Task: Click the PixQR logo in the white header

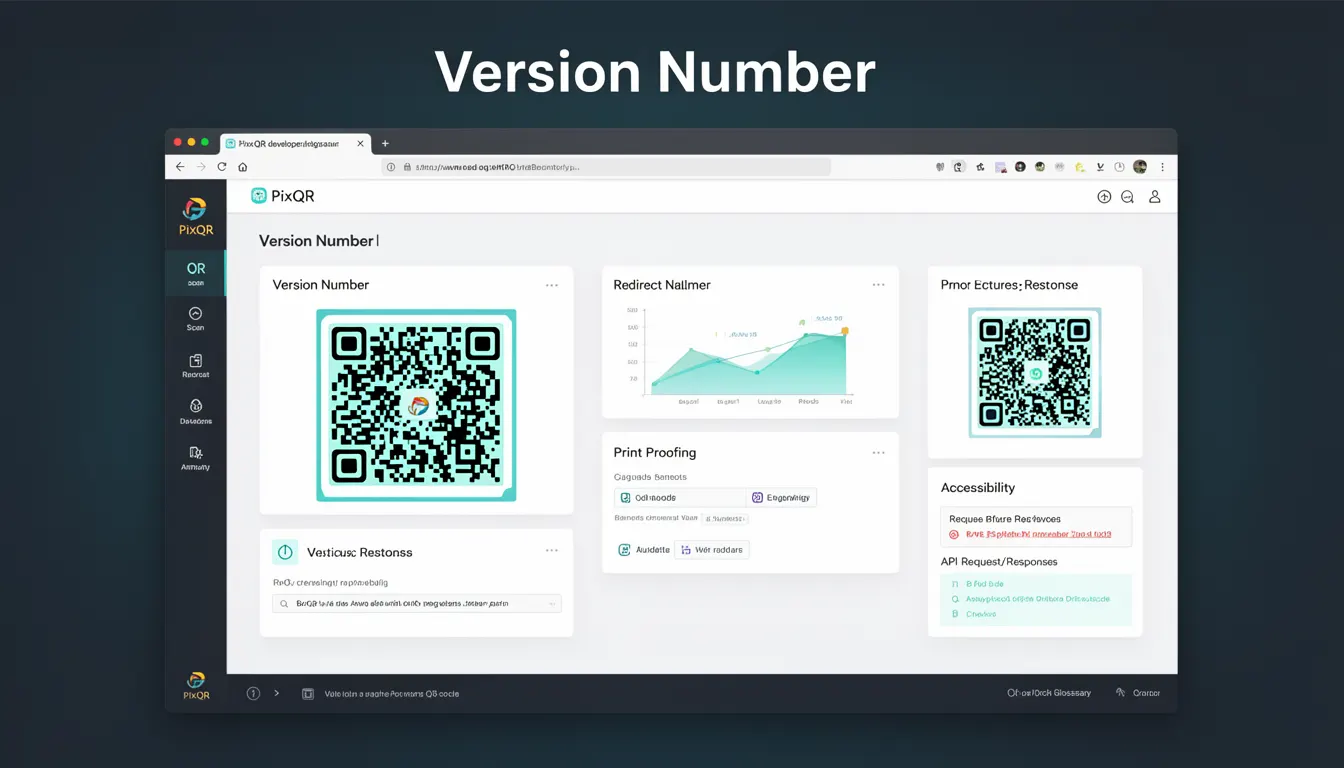Action: click(x=283, y=196)
